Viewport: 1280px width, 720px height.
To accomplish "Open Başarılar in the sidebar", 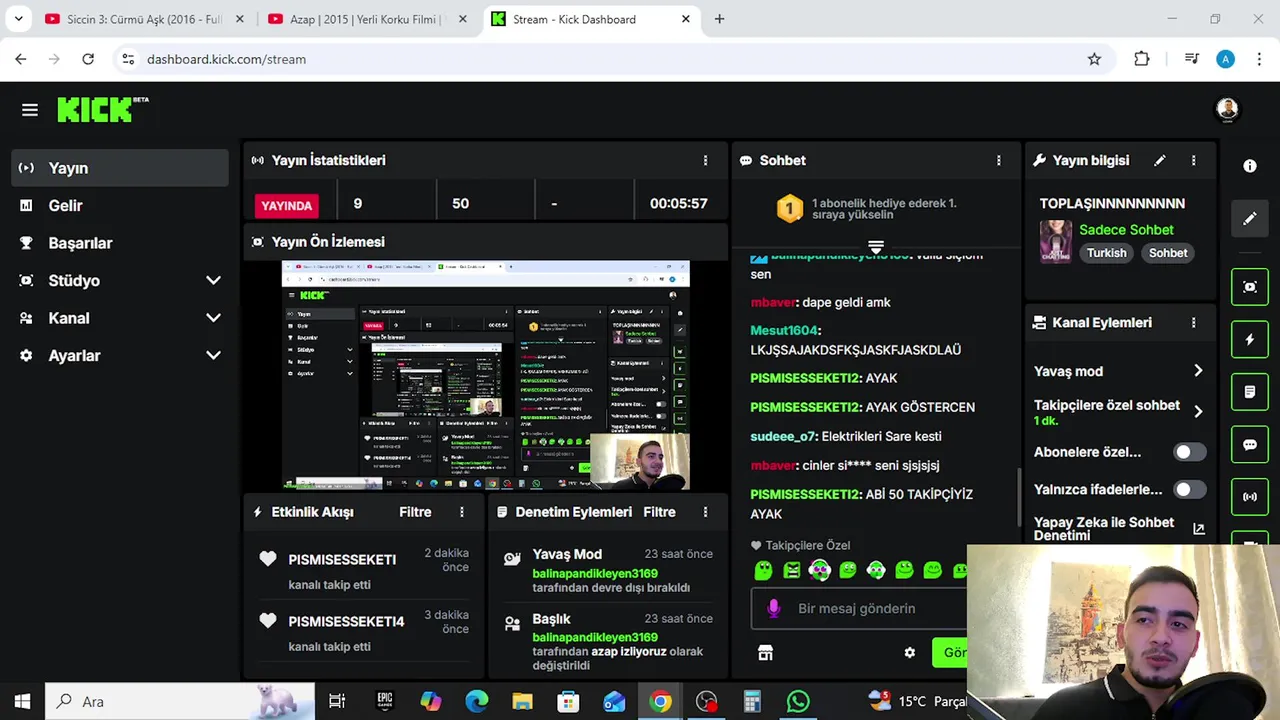I will [120, 243].
